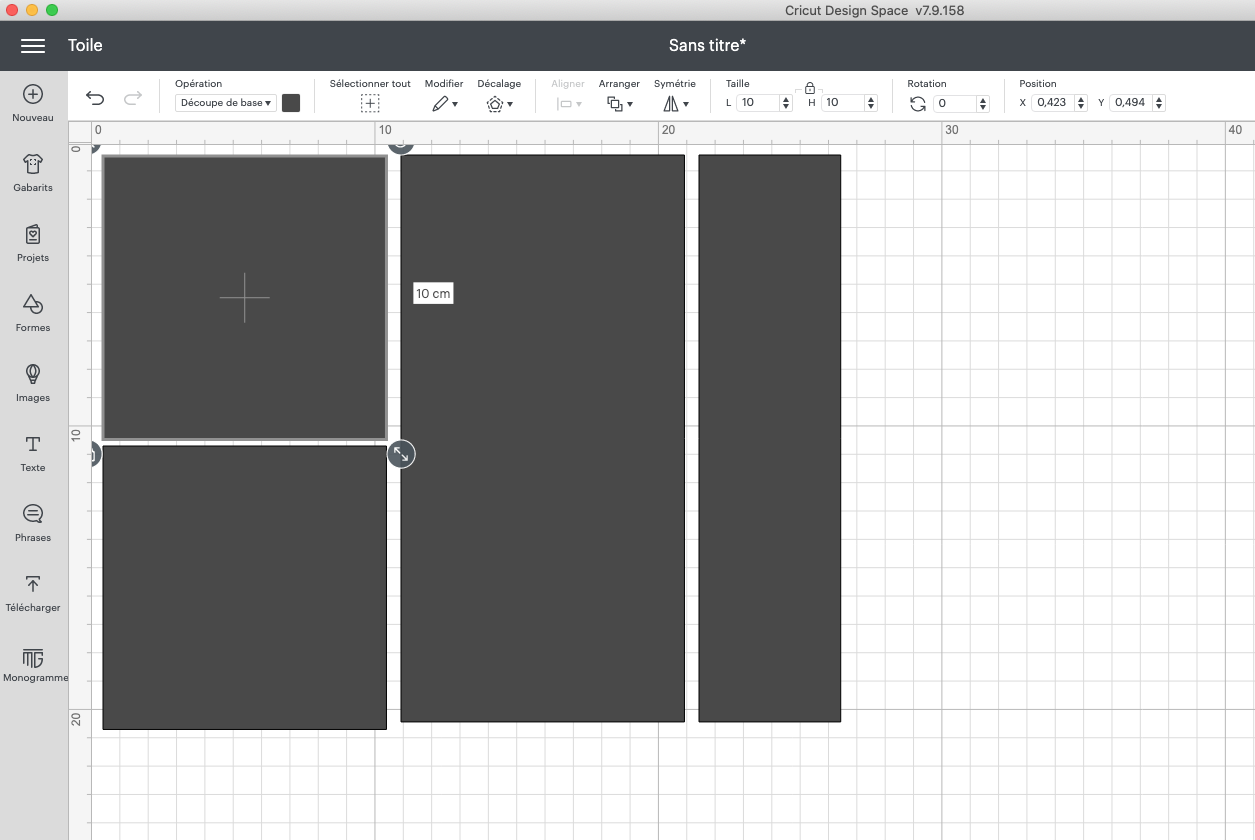Click the Toile canvas title

click(85, 45)
